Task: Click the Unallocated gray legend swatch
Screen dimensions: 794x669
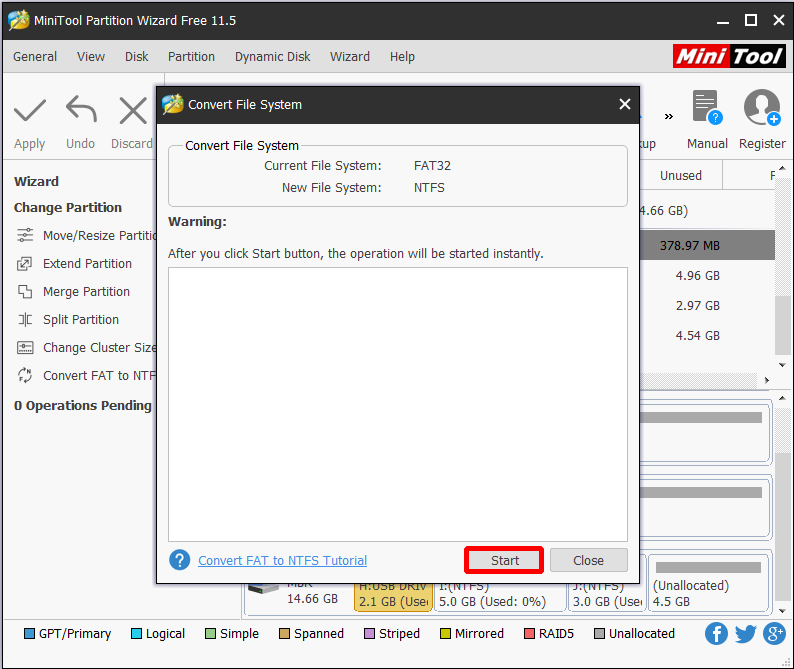Action: click(x=599, y=634)
